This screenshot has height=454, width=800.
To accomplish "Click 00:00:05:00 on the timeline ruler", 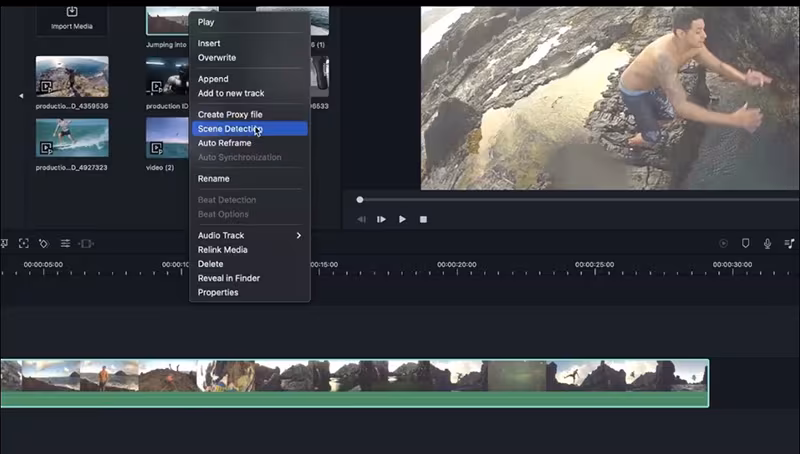I will click(43, 265).
